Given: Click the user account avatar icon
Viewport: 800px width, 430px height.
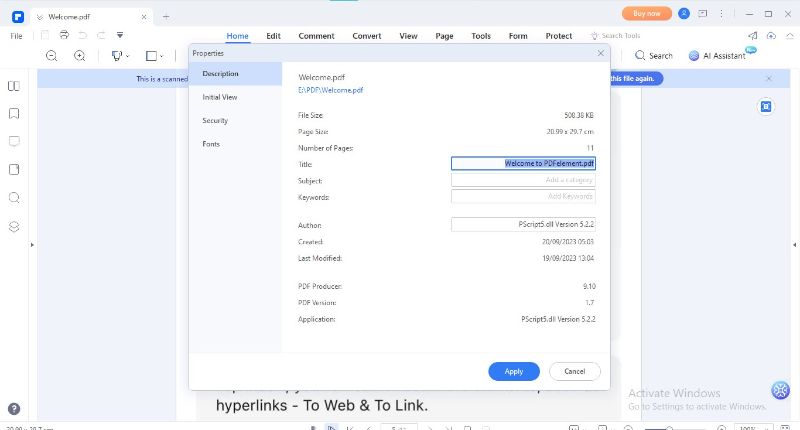Looking at the screenshot, I should (684, 14).
